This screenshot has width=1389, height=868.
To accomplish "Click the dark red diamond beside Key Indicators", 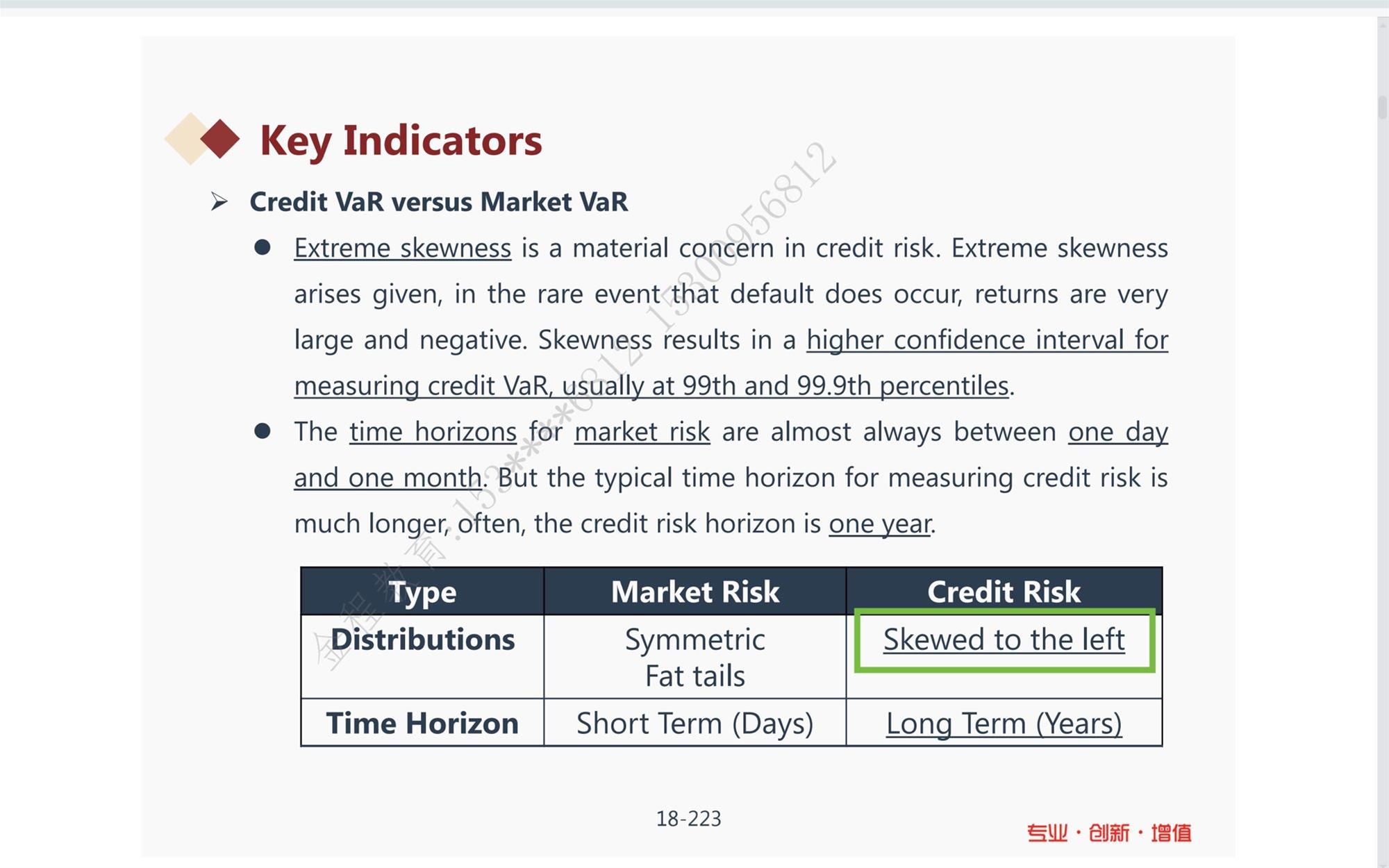I will pyautogui.click(x=220, y=139).
